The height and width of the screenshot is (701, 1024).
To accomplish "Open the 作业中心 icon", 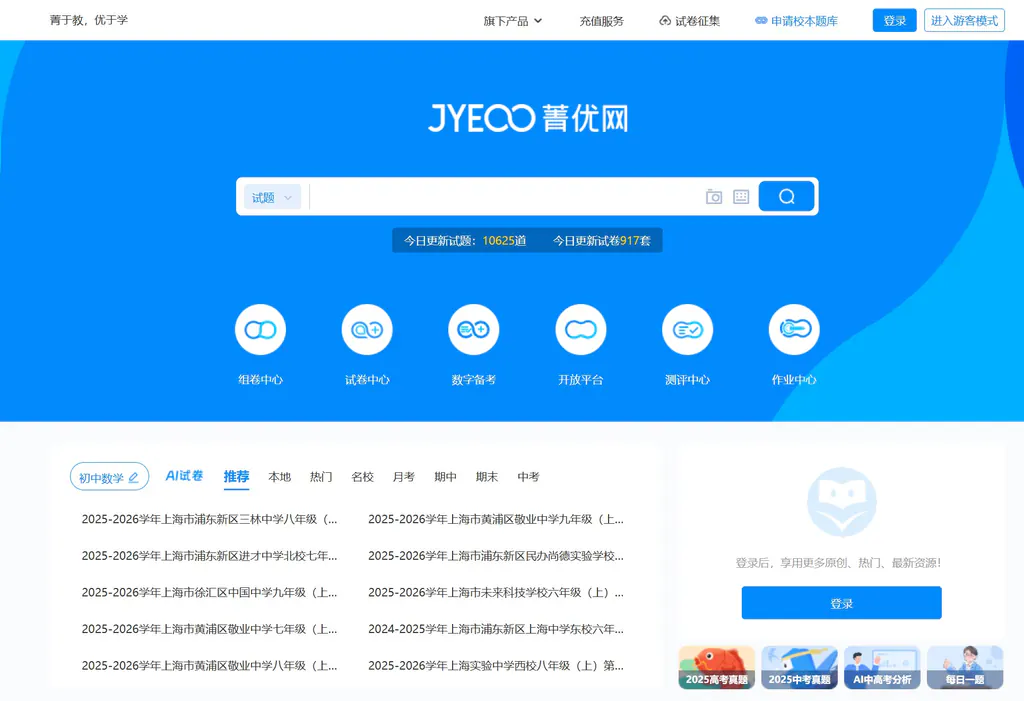I will point(794,330).
